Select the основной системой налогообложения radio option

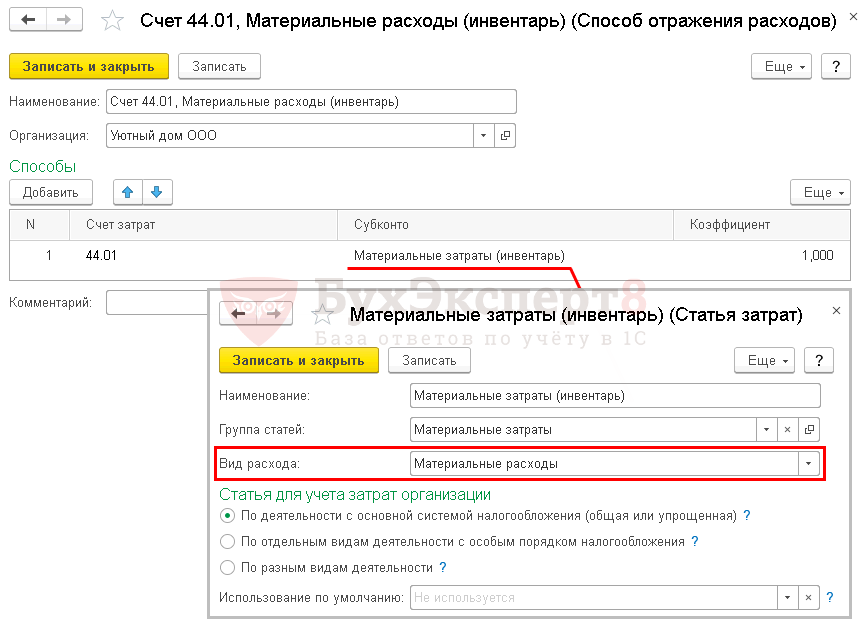(228, 516)
